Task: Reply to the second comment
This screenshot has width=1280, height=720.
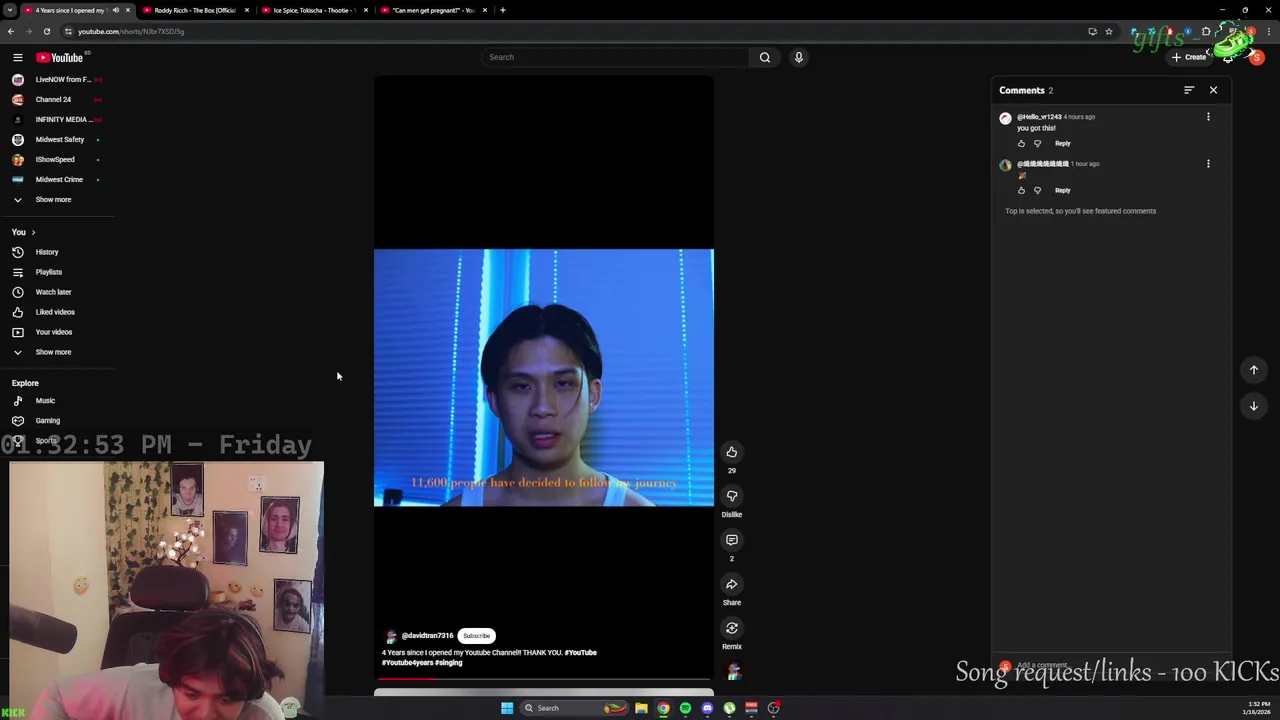Action: (1062, 190)
